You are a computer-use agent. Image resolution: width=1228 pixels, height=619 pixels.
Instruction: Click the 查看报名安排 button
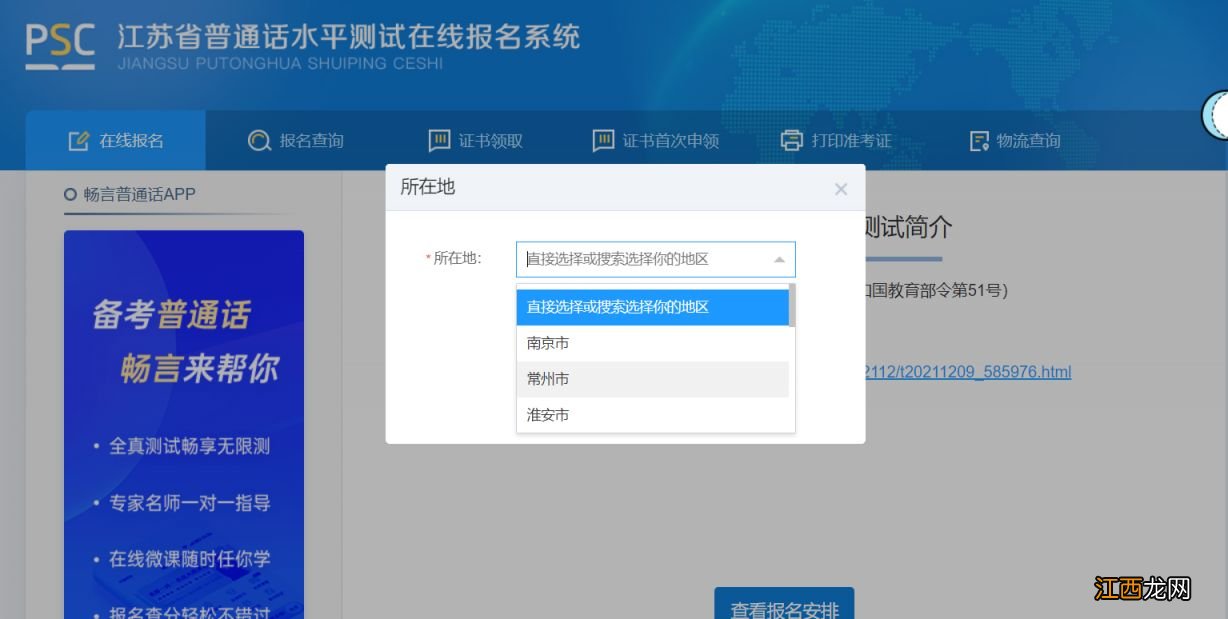click(783, 604)
